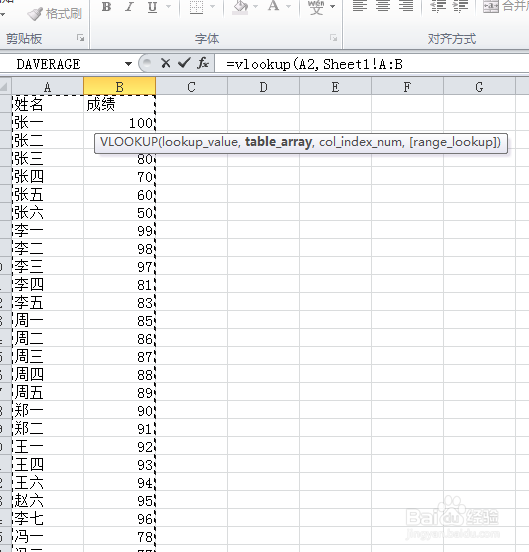Select column C header

click(191, 87)
